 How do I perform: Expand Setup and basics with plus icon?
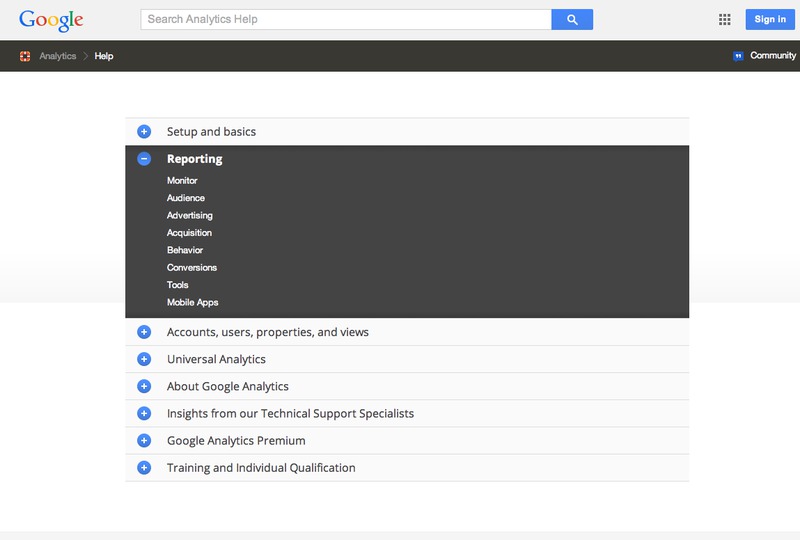pyautogui.click(x=144, y=132)
